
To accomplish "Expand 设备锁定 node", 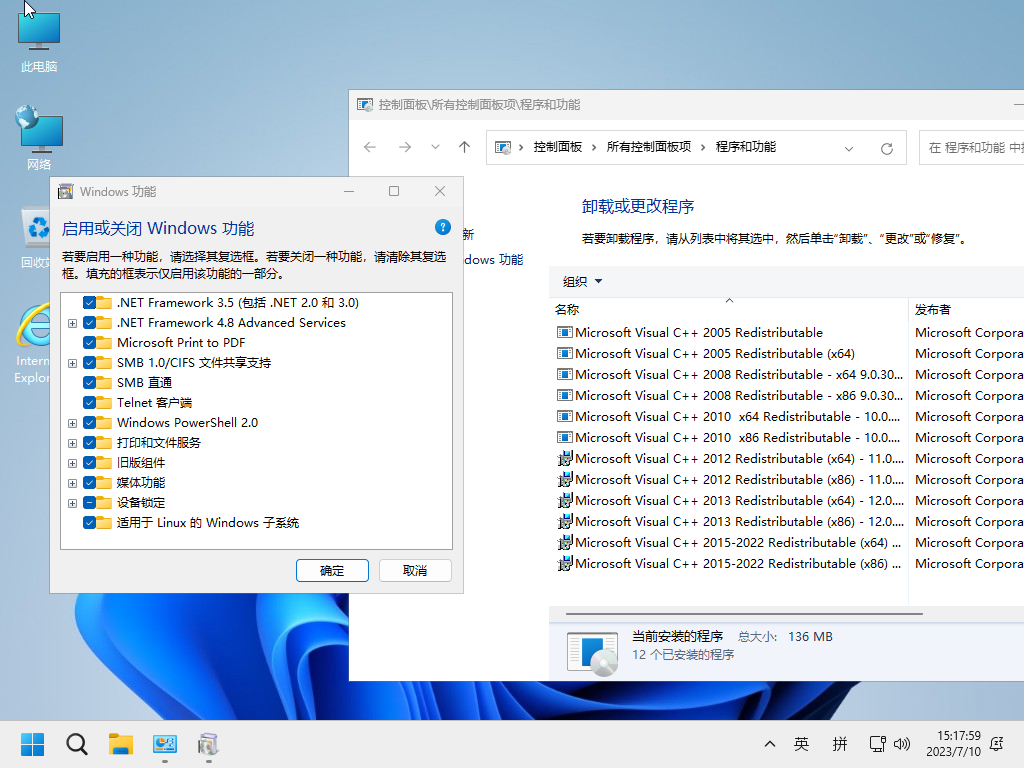I will pyautogui.click(x=72, y=503).
